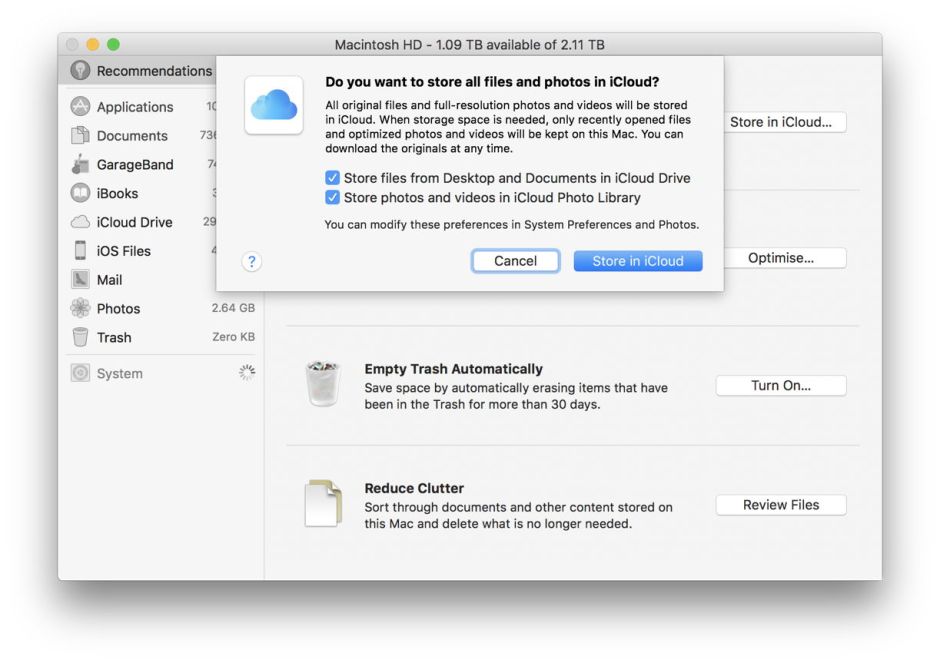Uncheck Store files from Desktop and Documents
The height and width of the screenshot is (663, 940).
coord(333,178)
